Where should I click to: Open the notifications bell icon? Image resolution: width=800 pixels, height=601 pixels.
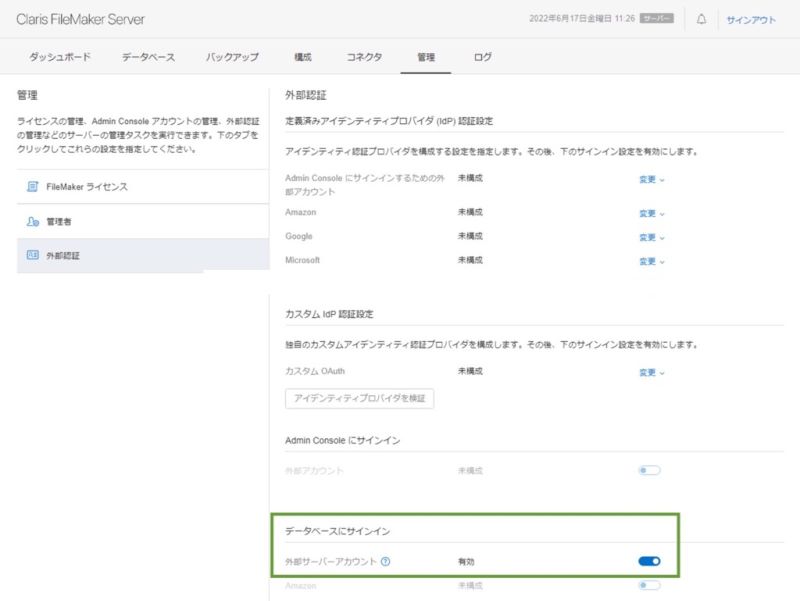pyautogui.click(x=702, y=19)
